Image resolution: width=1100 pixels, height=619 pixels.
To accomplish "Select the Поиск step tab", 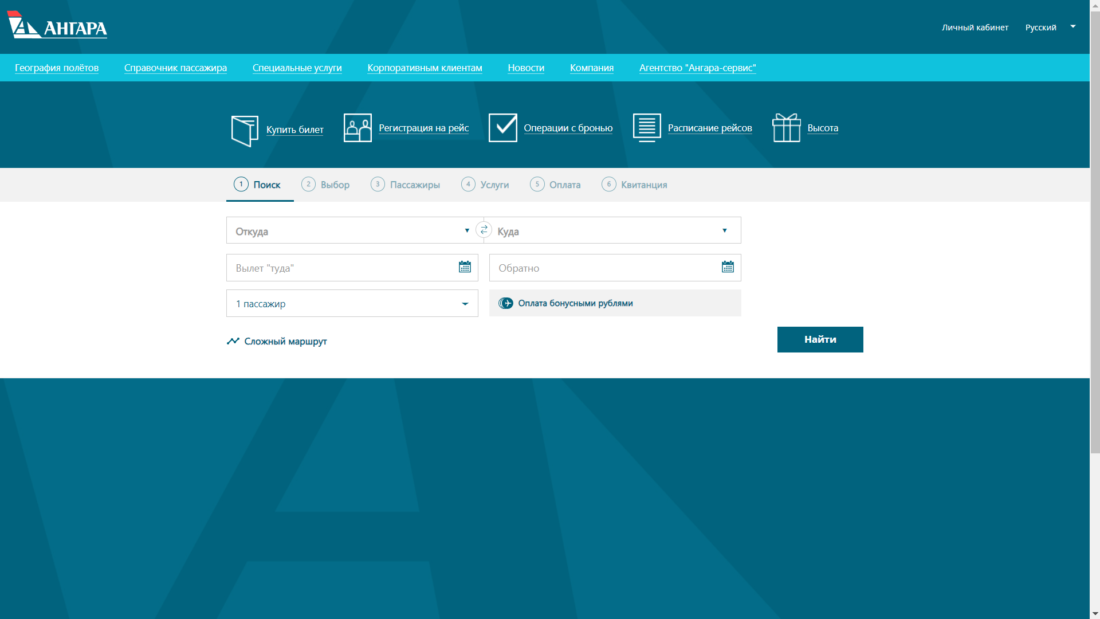I will (258, 185).
